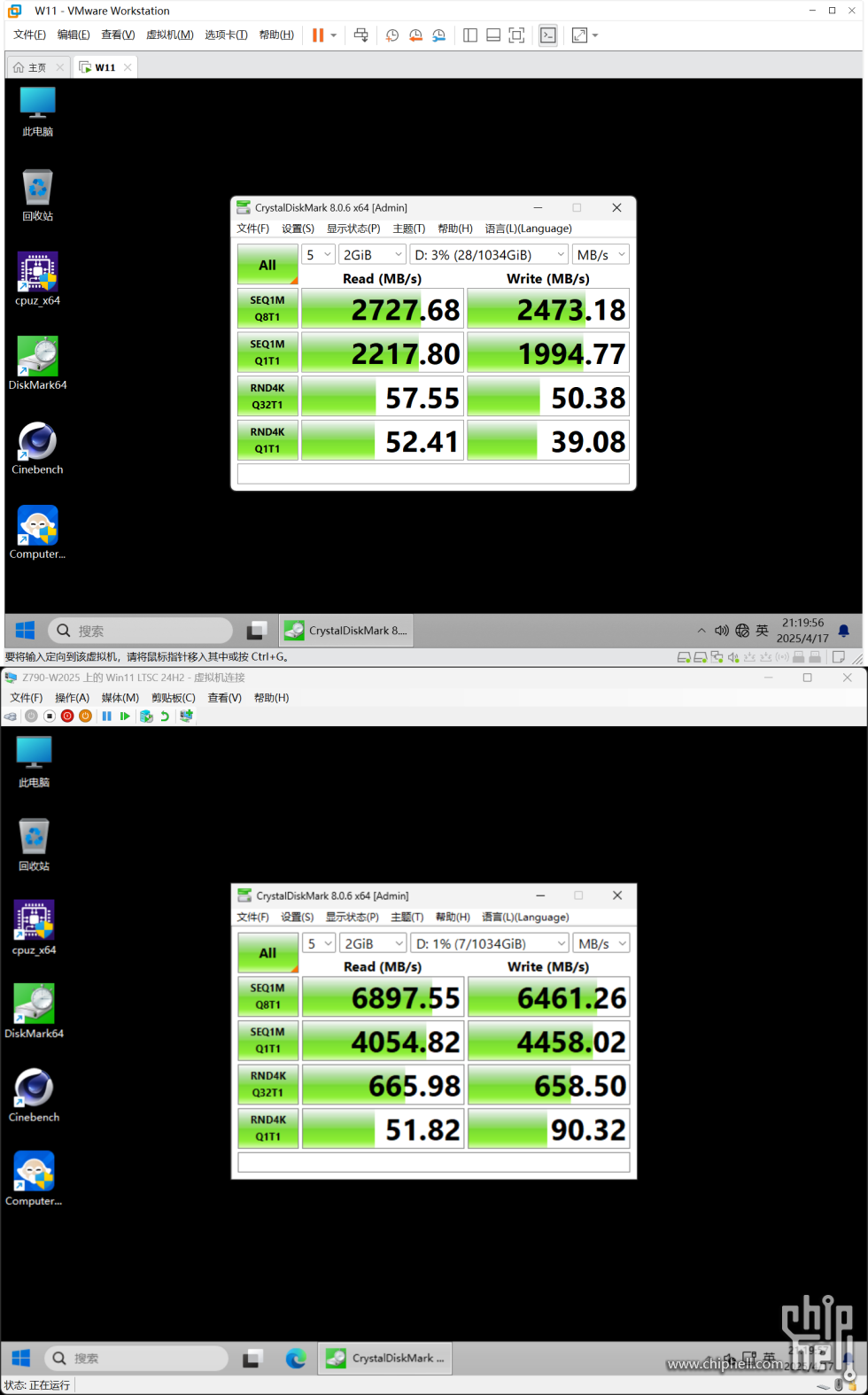Click the CrystalDiskMark taskbar button in W11 VM
868x1395 pixels.
tap(347, 631)
